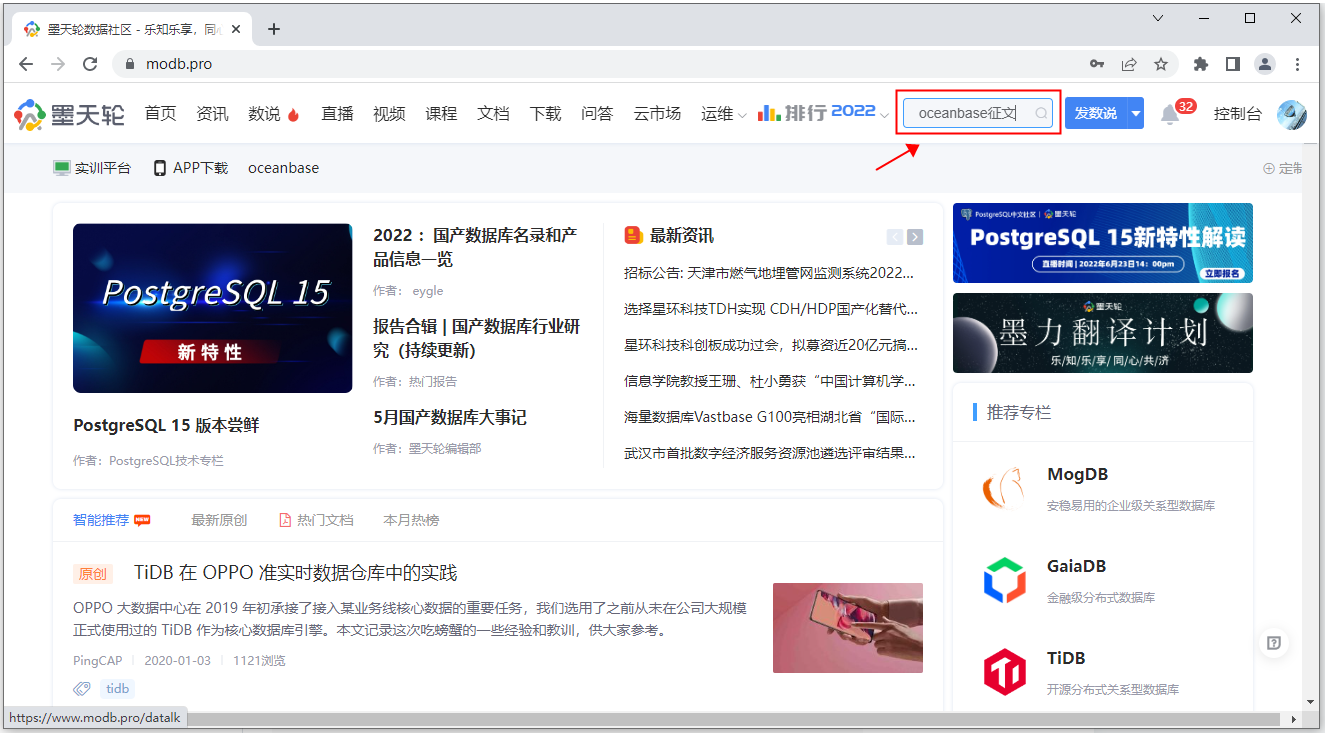1325x733 pixels.
Task: Open the Chrome profile menu
Action: click(1265, 64)
